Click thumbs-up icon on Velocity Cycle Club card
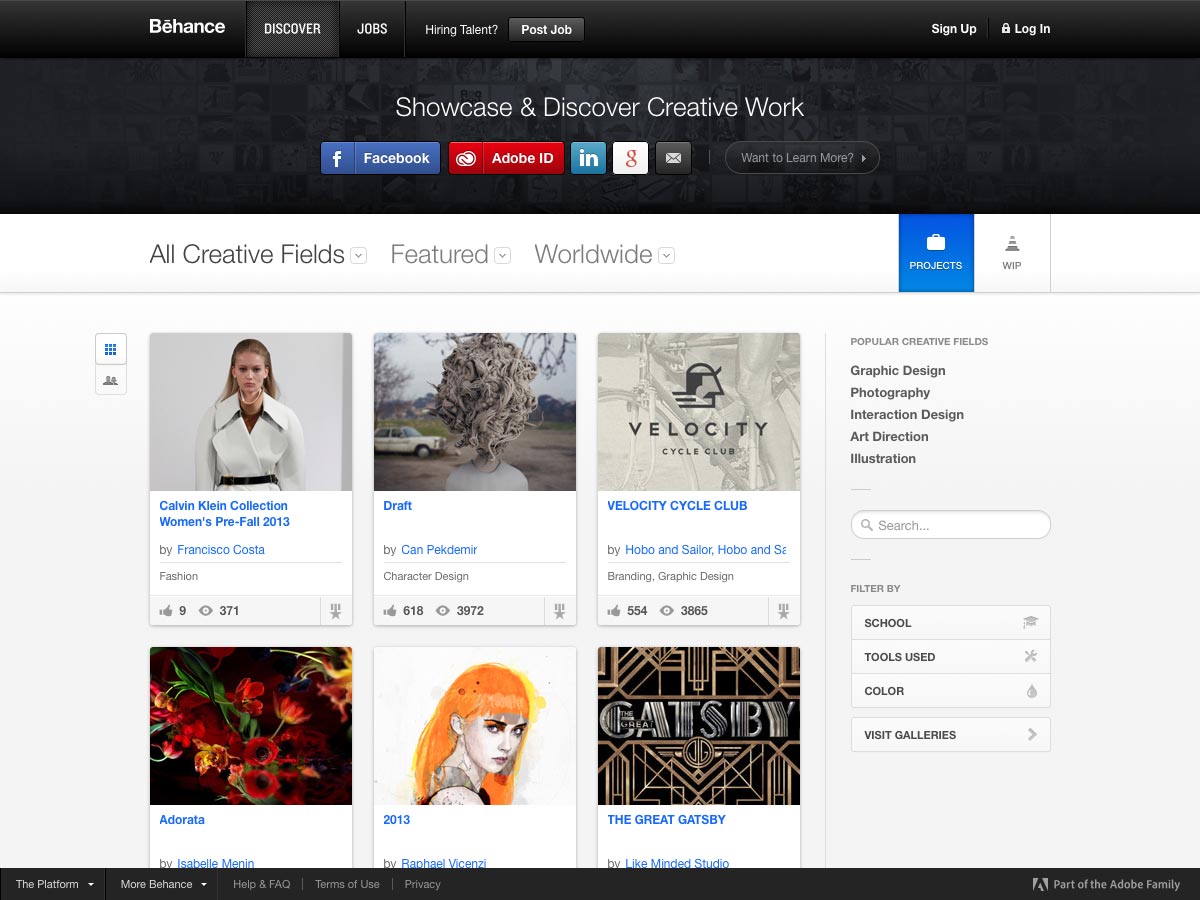The width and height of the screenshot is (1200, 900). 614,610
